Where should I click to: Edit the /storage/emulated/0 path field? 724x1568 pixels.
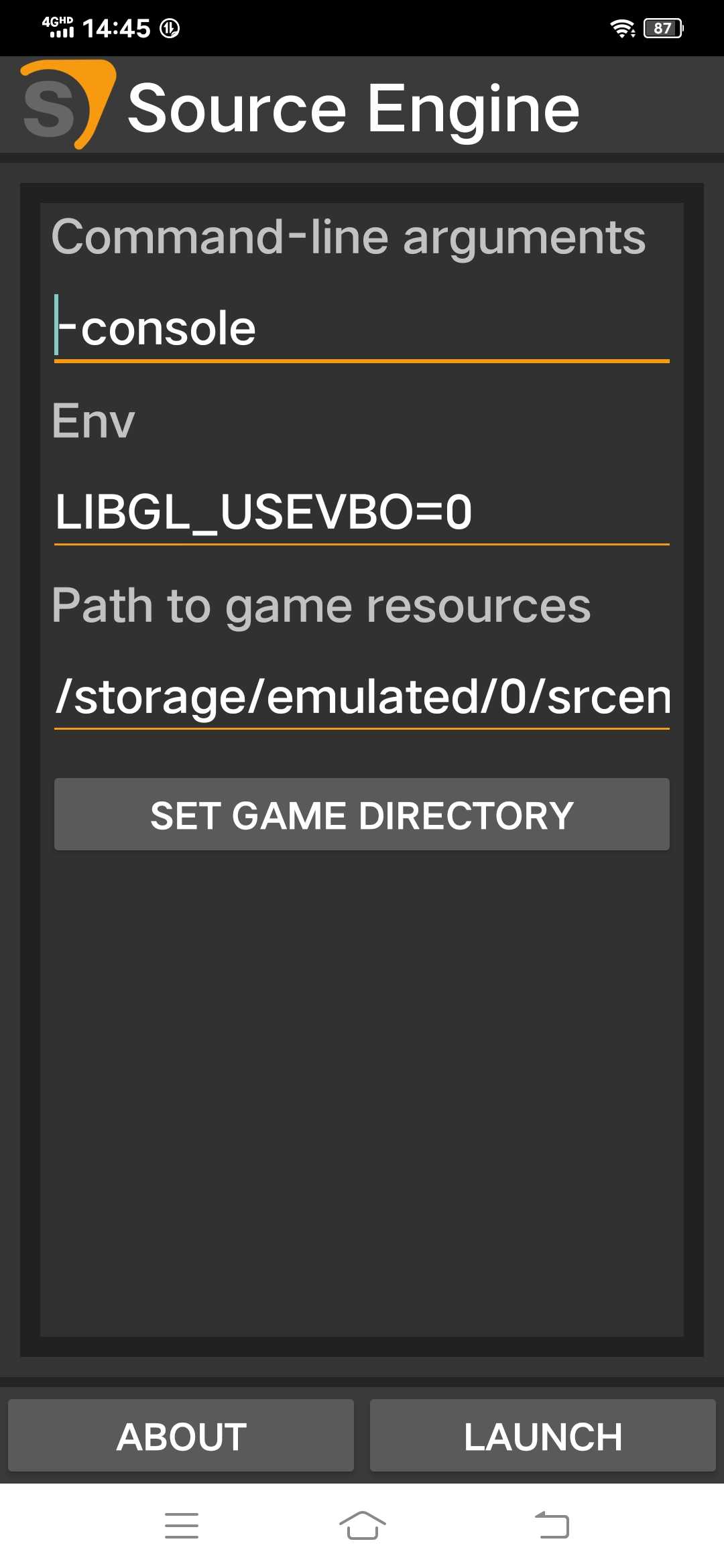[x=362, y=697]
